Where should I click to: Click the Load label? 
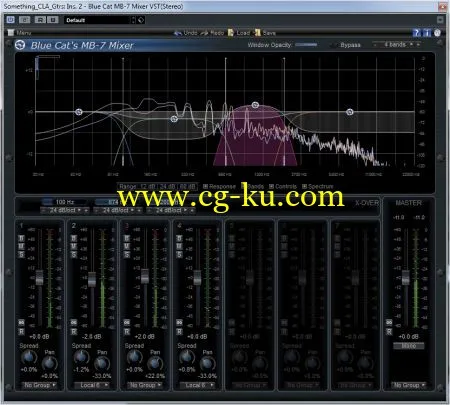[243, 33]
